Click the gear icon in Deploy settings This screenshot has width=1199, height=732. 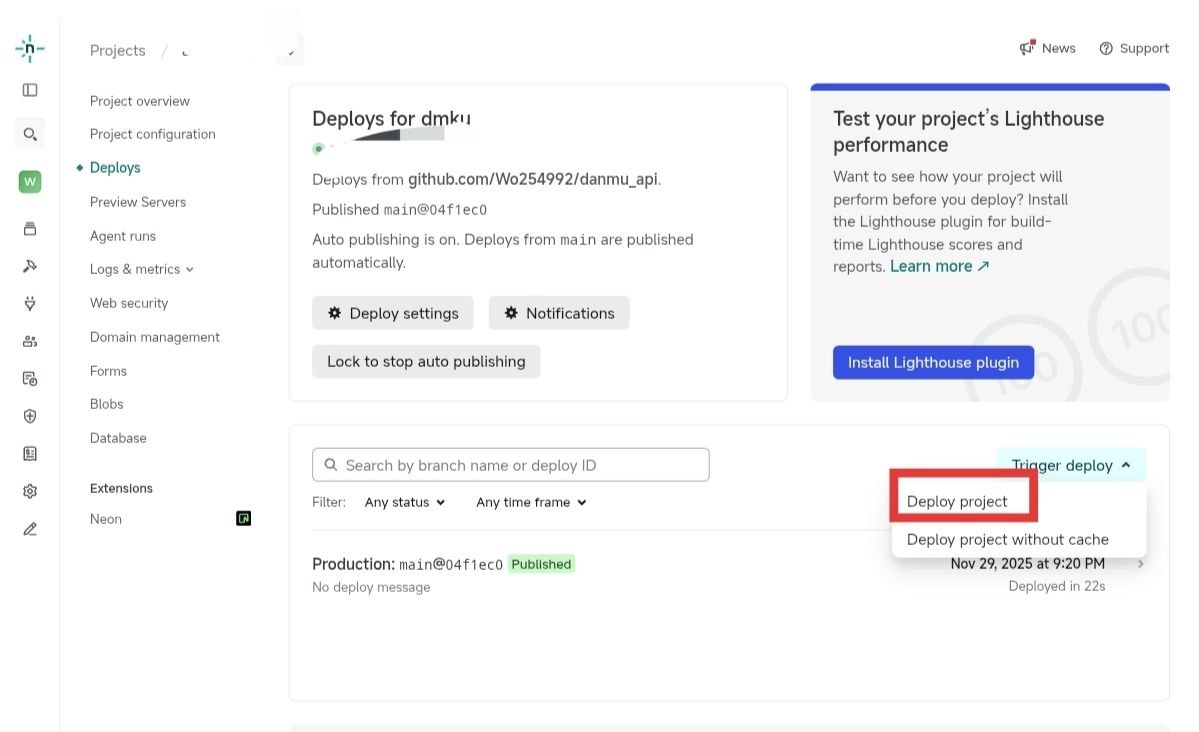[x=334, y=313]
